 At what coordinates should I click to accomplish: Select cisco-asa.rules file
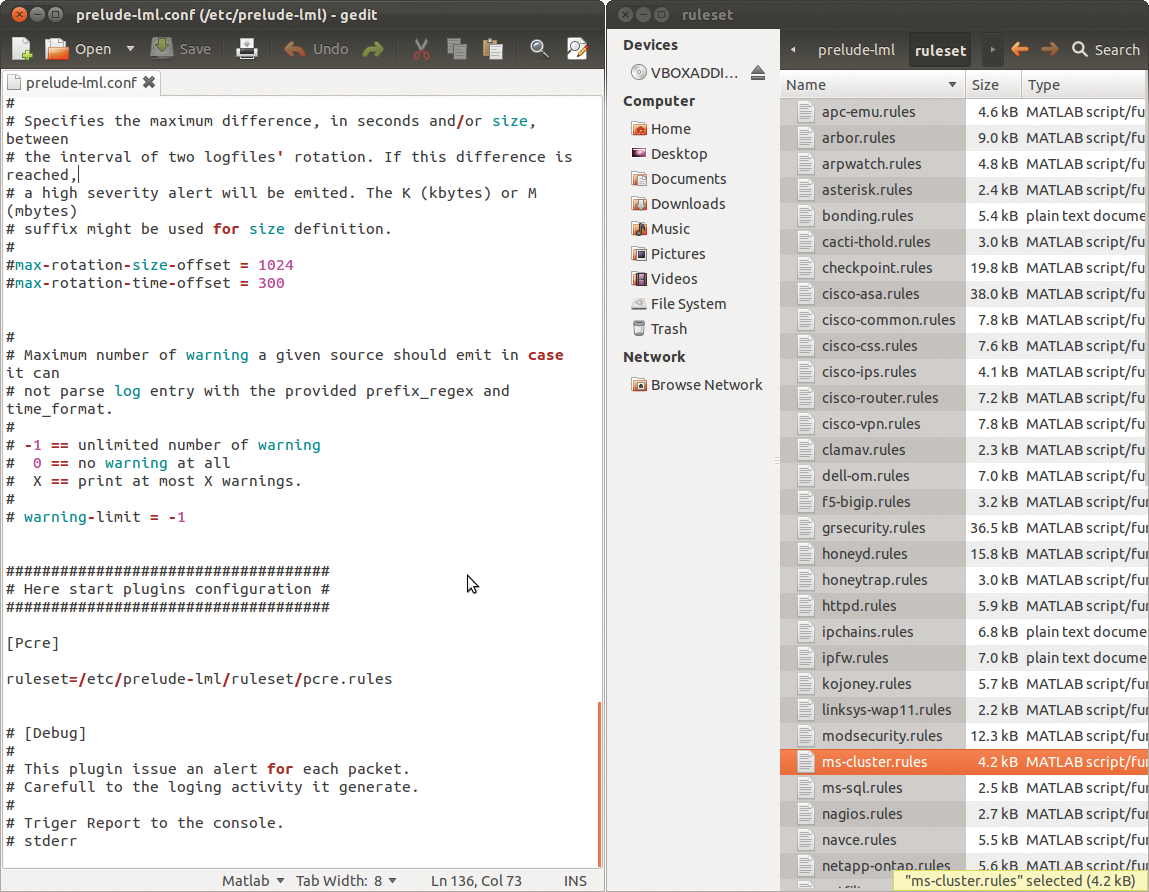(x=964, y=294)
